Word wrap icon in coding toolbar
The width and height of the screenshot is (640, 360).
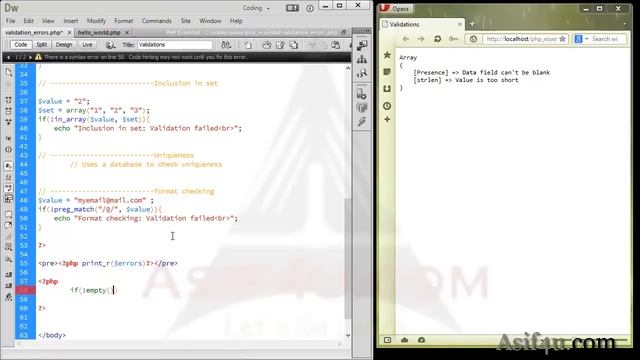click(9, 188)
